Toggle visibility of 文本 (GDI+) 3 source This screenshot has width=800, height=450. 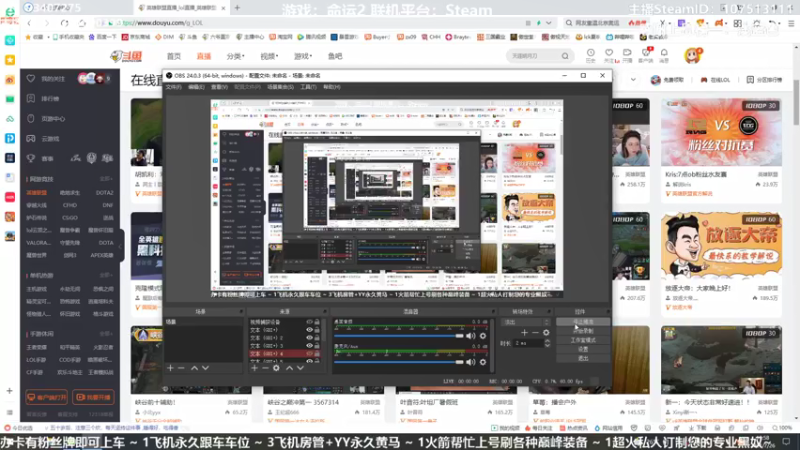pyautogui.click(x=309, y=345)
